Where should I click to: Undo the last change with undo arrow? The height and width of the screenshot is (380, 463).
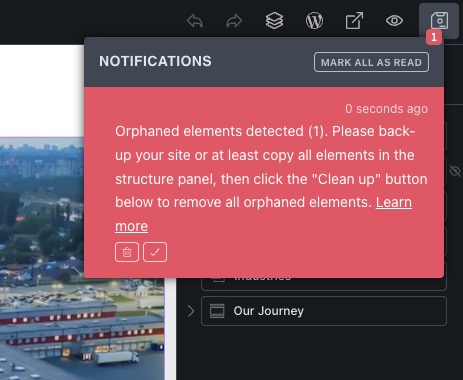click(195, 21)
